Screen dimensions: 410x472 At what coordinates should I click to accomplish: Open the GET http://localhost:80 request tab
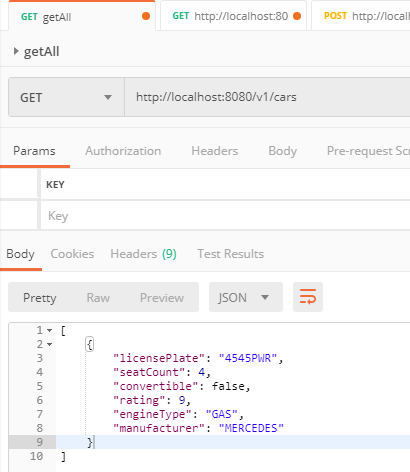tap(233, 16)
